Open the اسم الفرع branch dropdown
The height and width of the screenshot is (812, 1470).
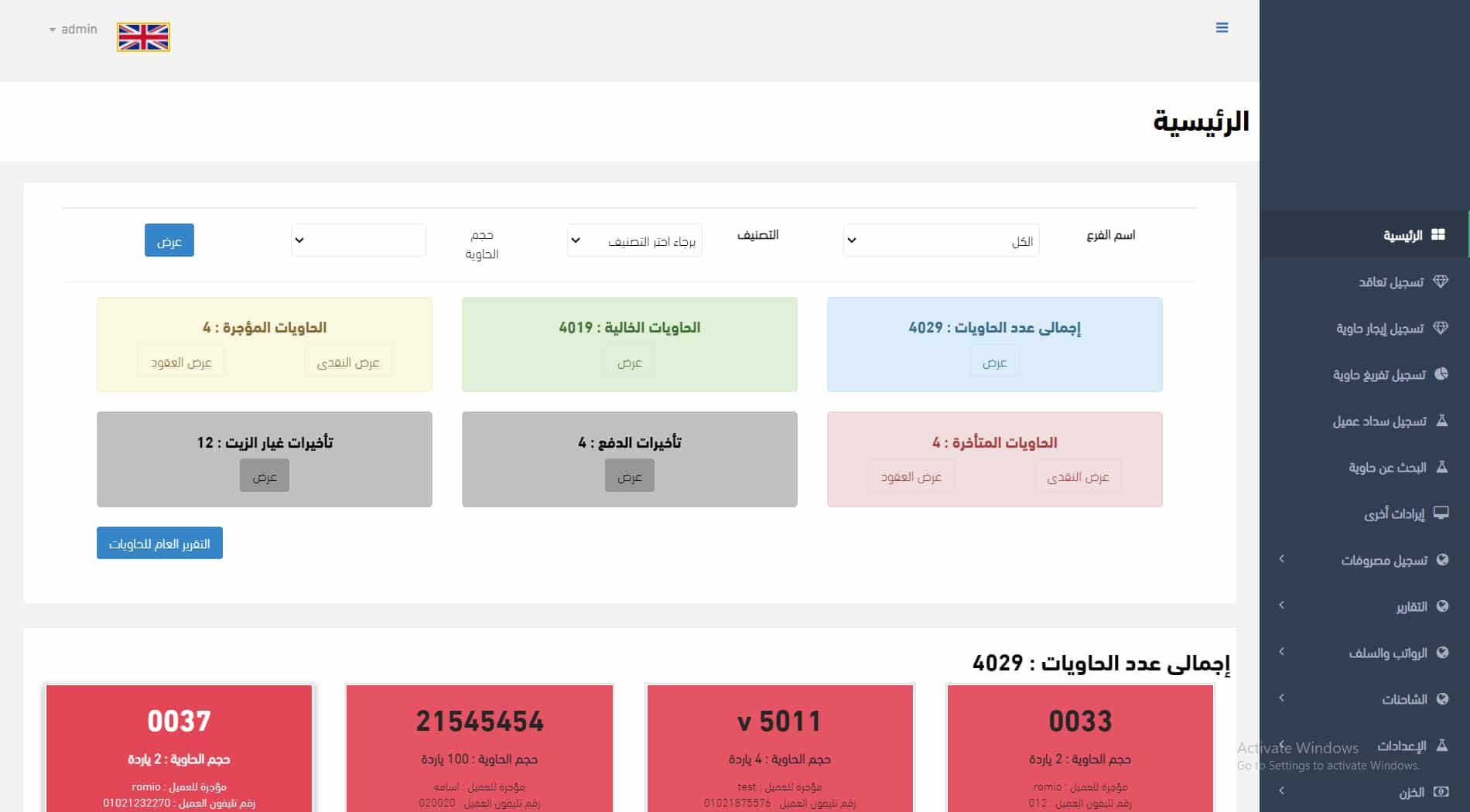click(x=940, y=241)
